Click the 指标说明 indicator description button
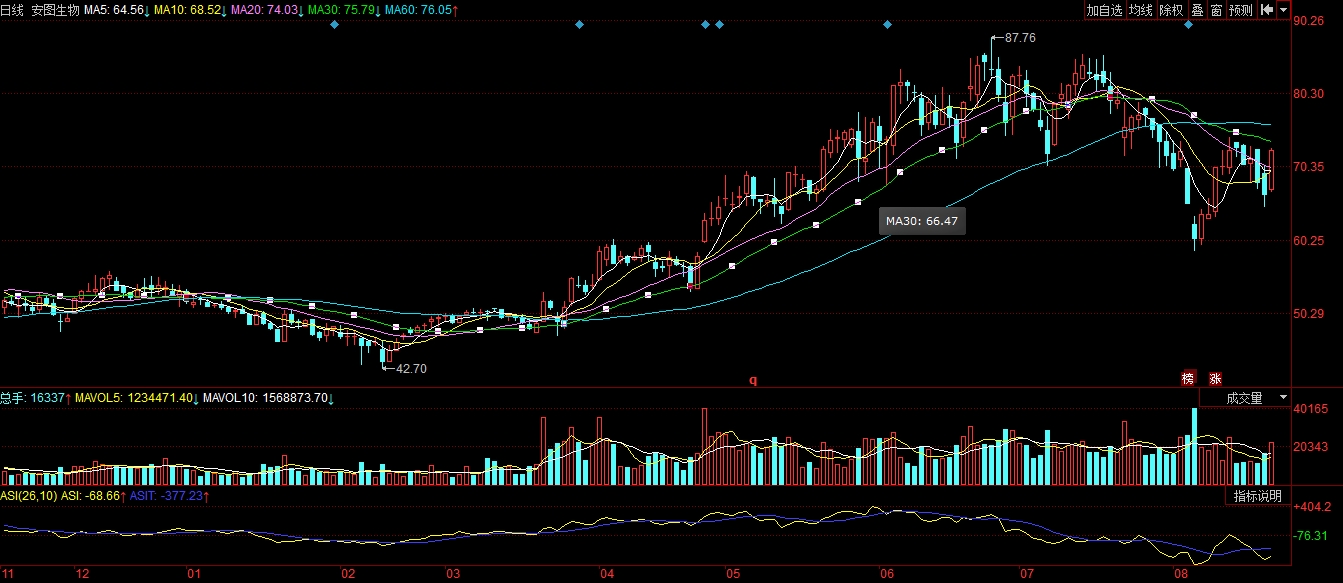This screenshot has width=1343, height=583. (x=1258, y=497)
